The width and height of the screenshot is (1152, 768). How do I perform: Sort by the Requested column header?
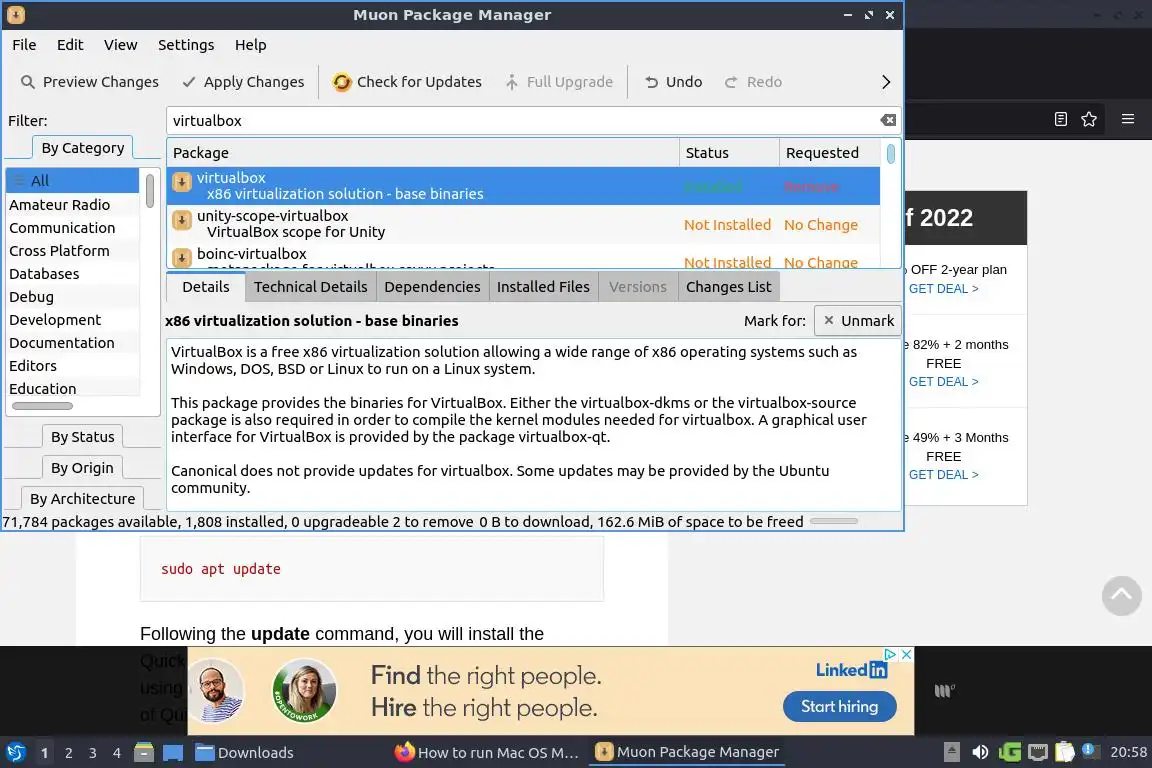coord(829,153)
